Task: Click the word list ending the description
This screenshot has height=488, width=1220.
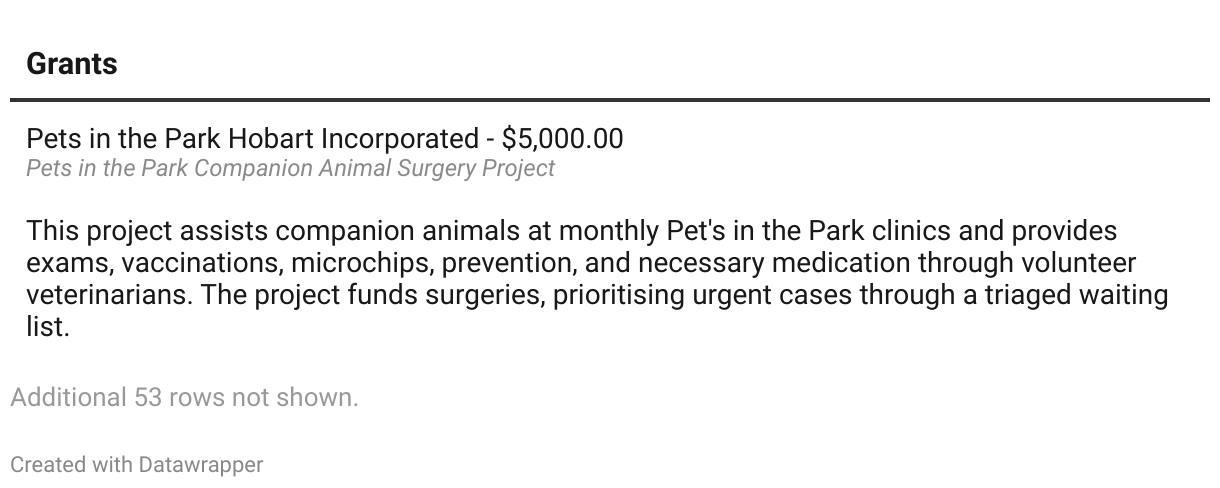Action: pos(45,327)
